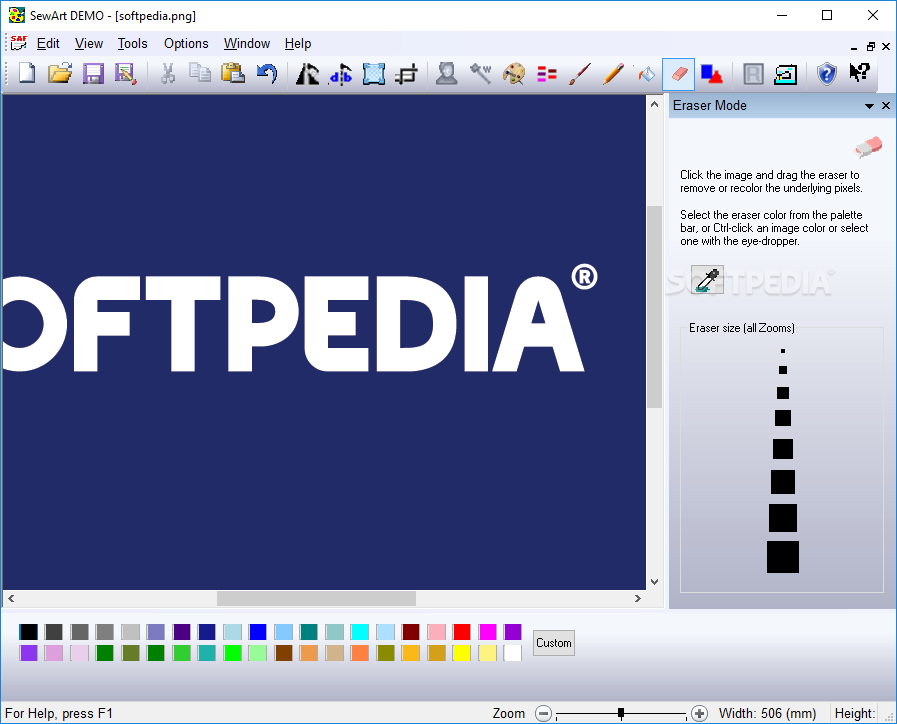Choose the yellow color swatch
The image size is (897, 724).
pos(462,653)
